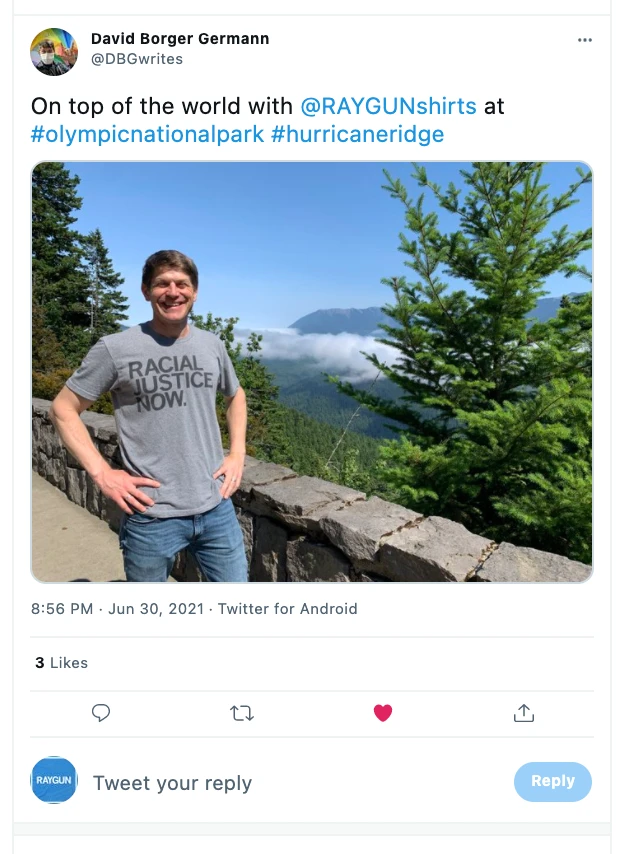The width and height of the screenshot is (628, 854).
Task: Open the three-dot more options menu
Action: click(585, 40)
